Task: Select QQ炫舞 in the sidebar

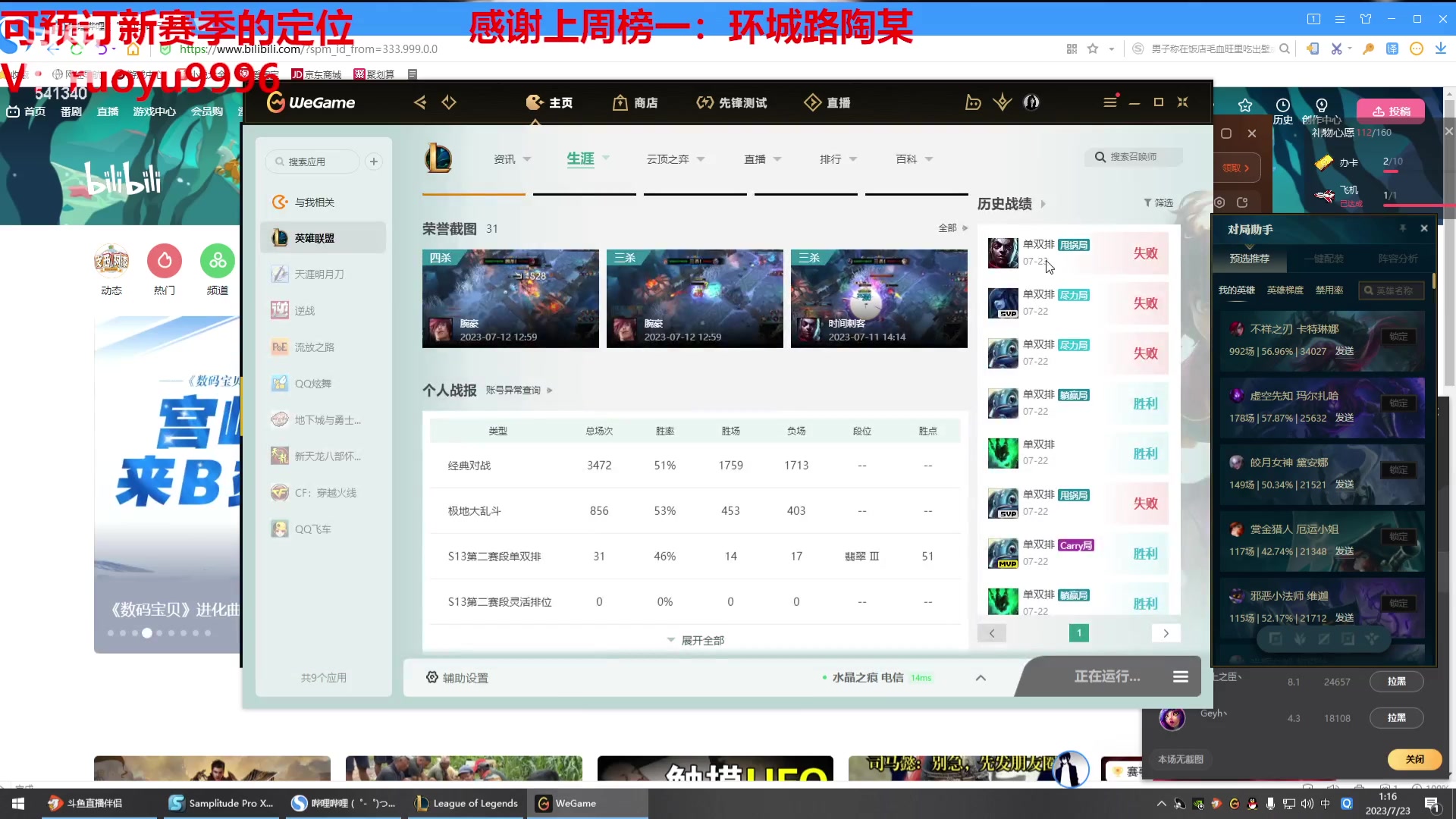Action: (323, 384)
